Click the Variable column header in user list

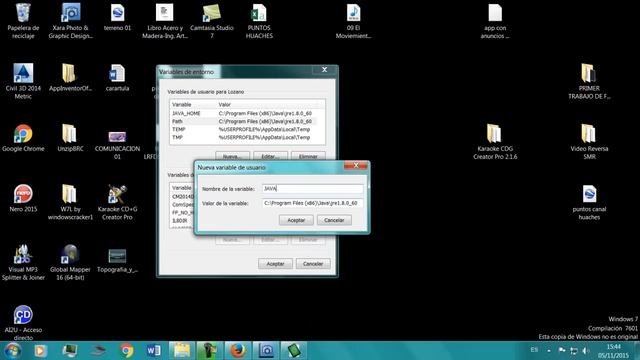tap(193, 104)
